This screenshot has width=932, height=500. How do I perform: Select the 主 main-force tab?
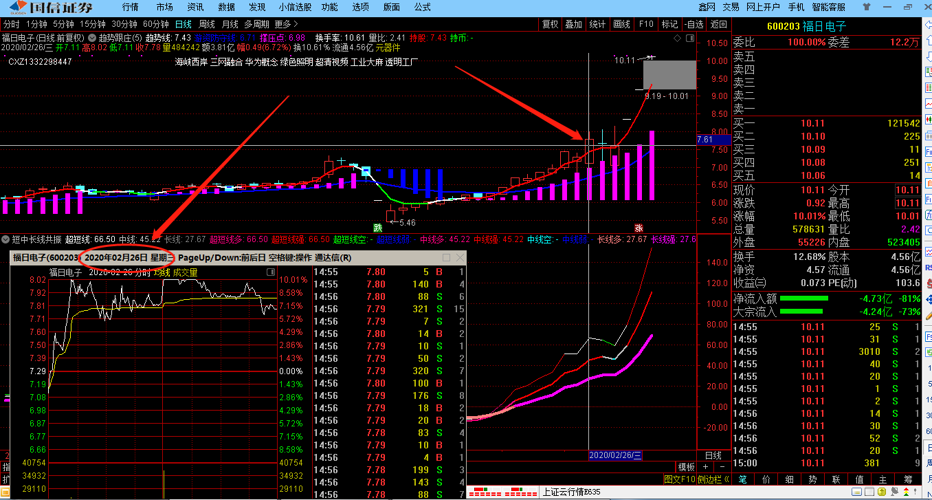[x=883, y=479]
